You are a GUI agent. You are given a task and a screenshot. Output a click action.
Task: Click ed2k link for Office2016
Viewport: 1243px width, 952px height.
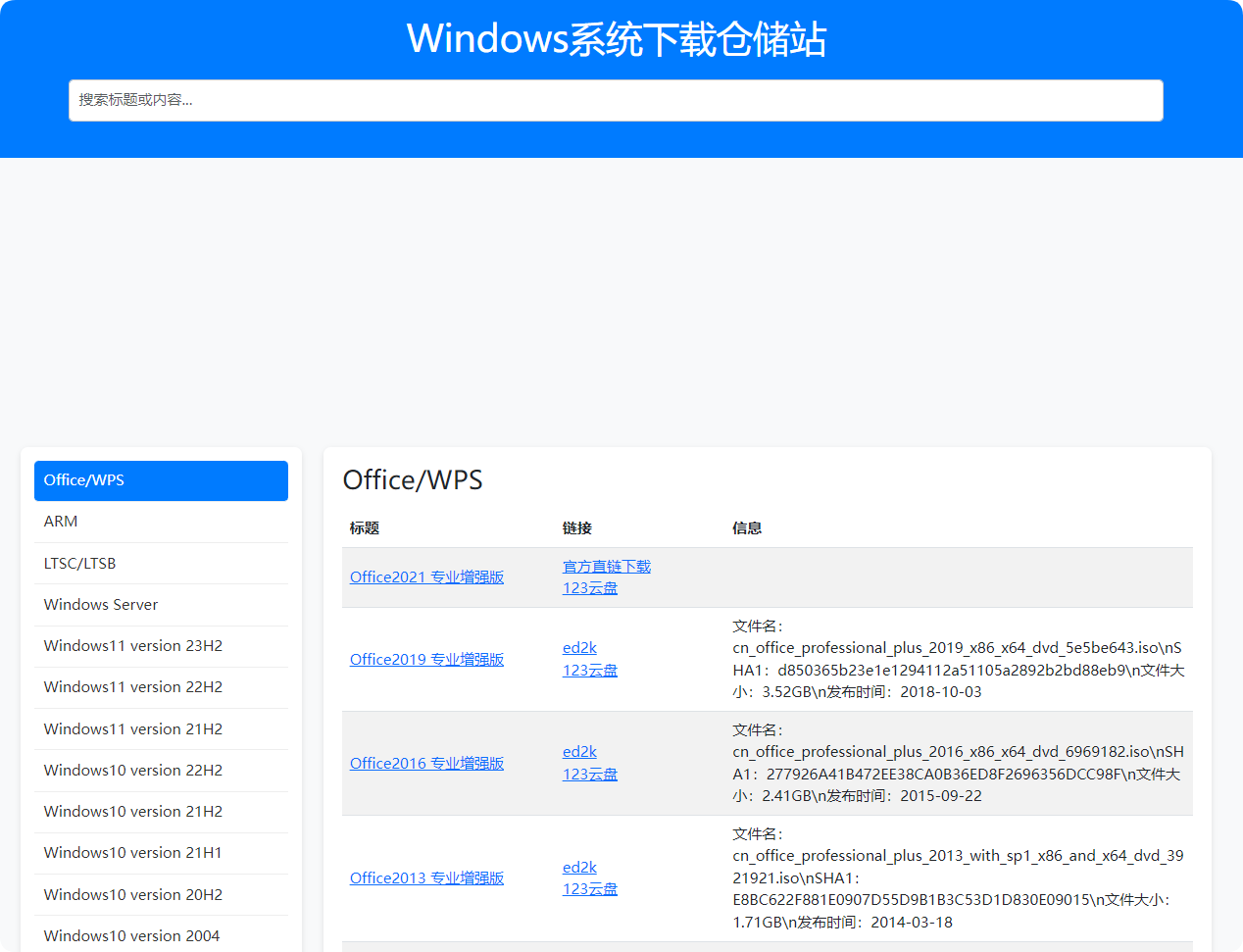click(x=579, y=752)
